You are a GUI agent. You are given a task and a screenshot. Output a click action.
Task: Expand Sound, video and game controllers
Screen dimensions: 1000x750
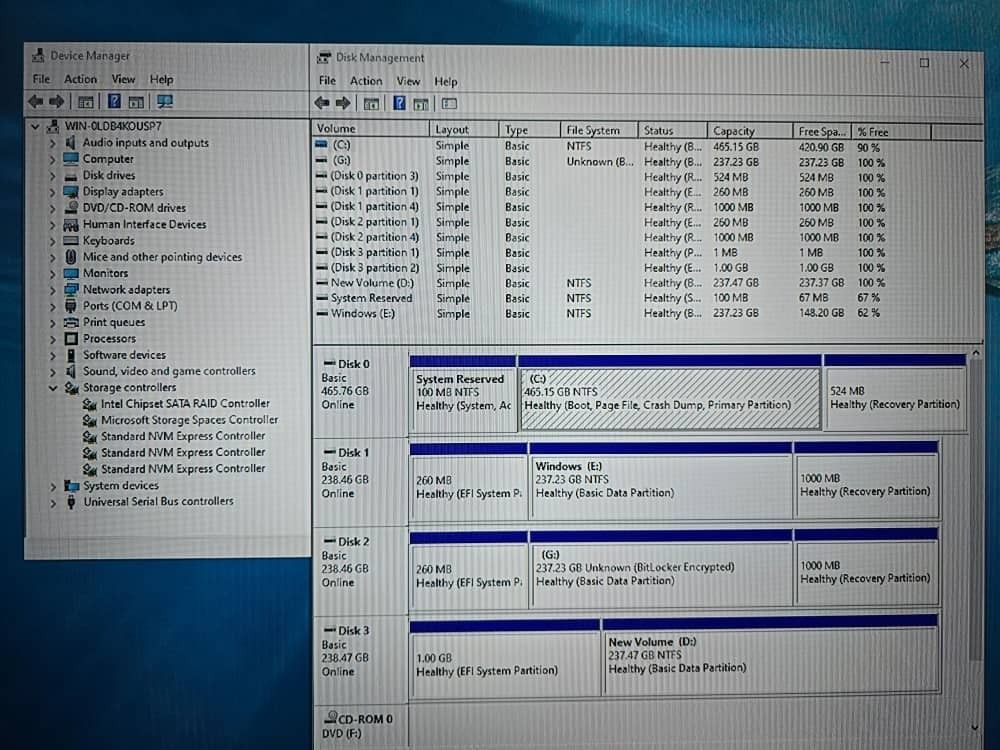(53, 371)
